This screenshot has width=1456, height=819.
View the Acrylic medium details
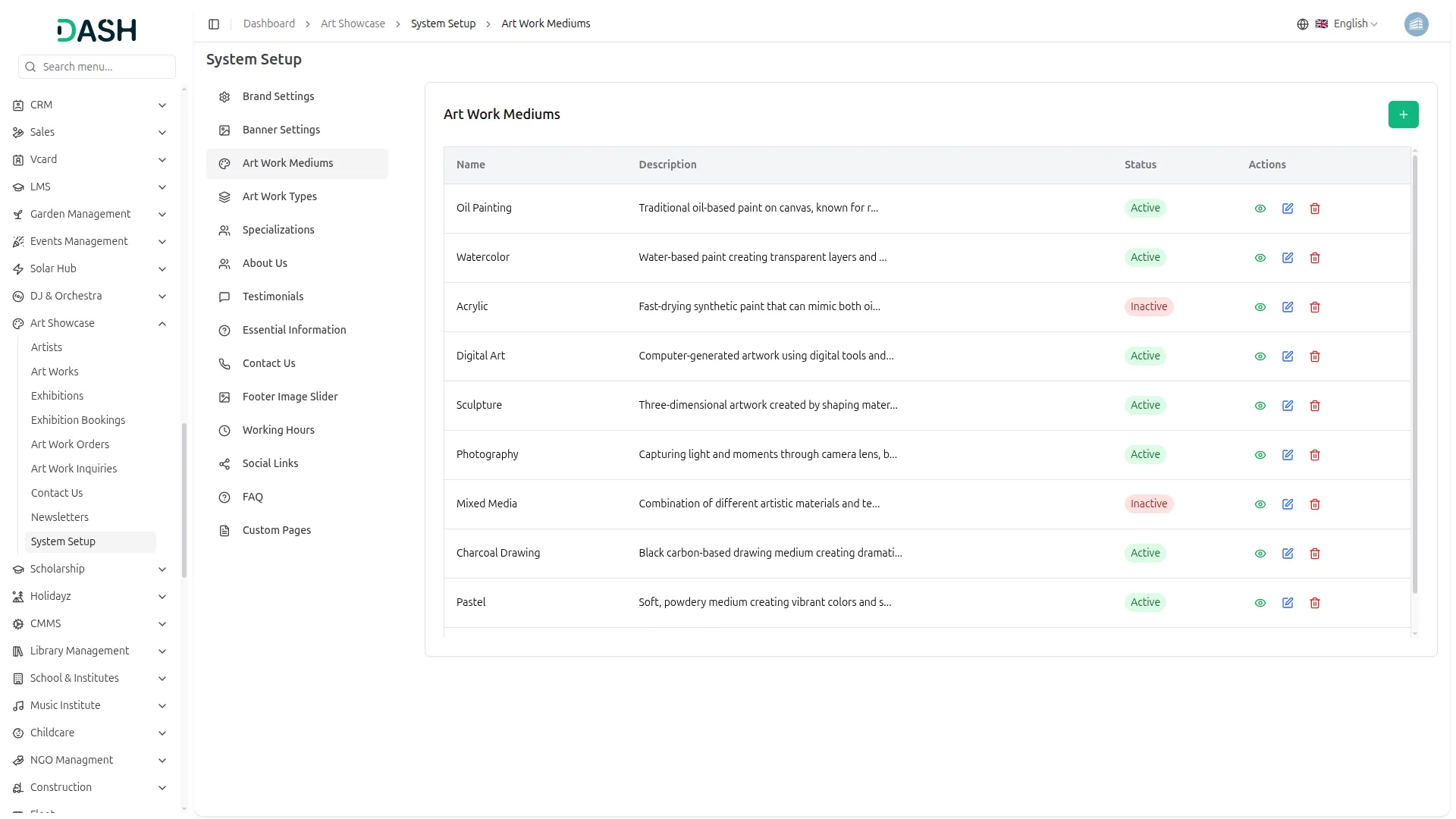pyautogui.click(x=1260, y=307)
